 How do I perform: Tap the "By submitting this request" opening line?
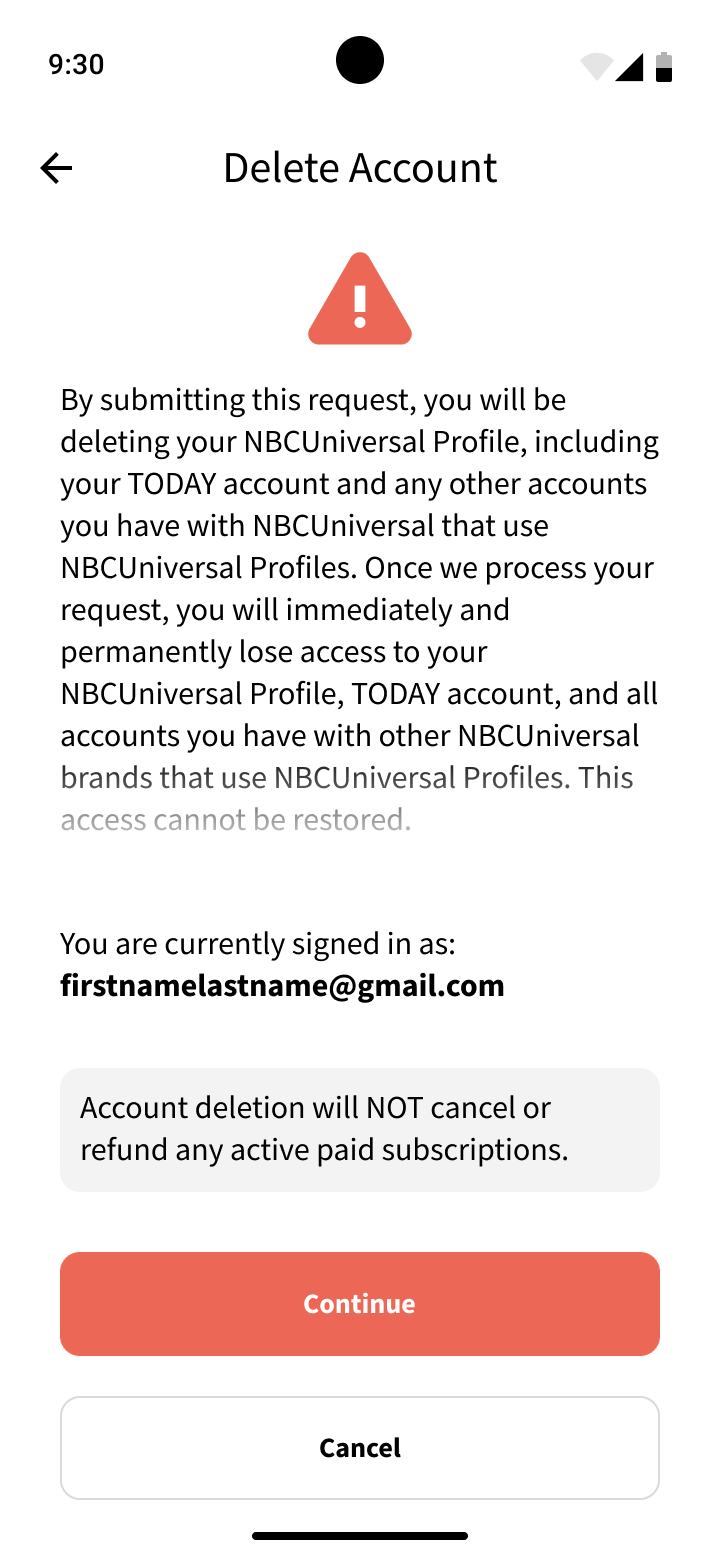[x=313, y=400]
